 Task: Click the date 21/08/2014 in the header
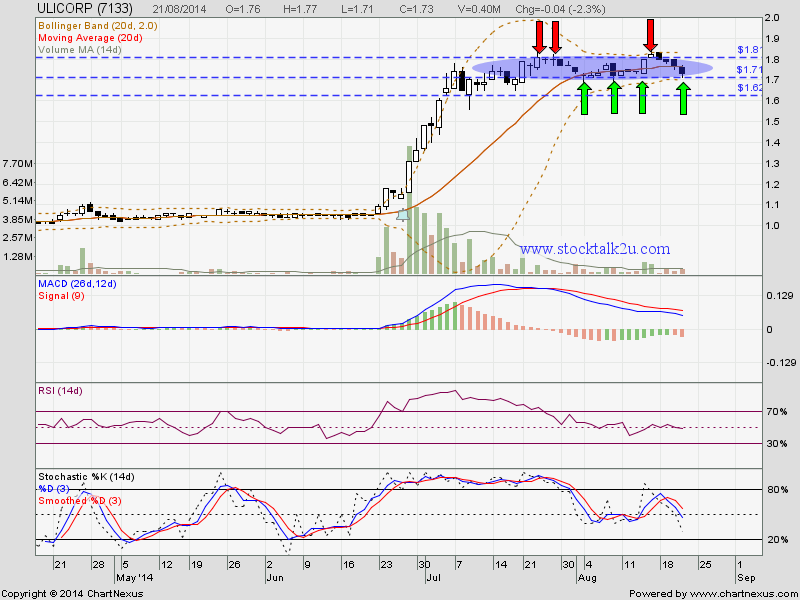pos(180,9)
